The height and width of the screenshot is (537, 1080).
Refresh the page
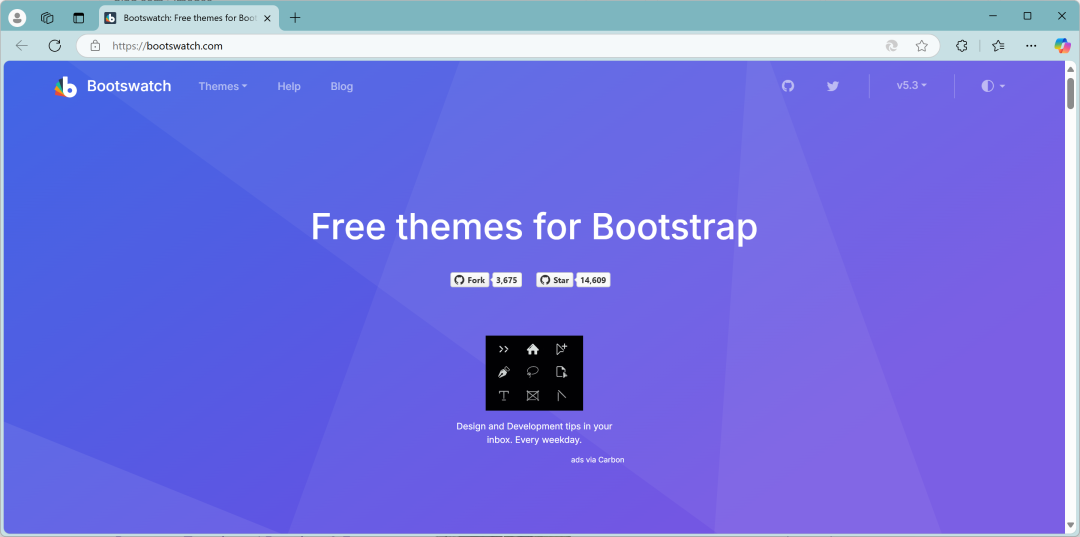pos(55,46)
